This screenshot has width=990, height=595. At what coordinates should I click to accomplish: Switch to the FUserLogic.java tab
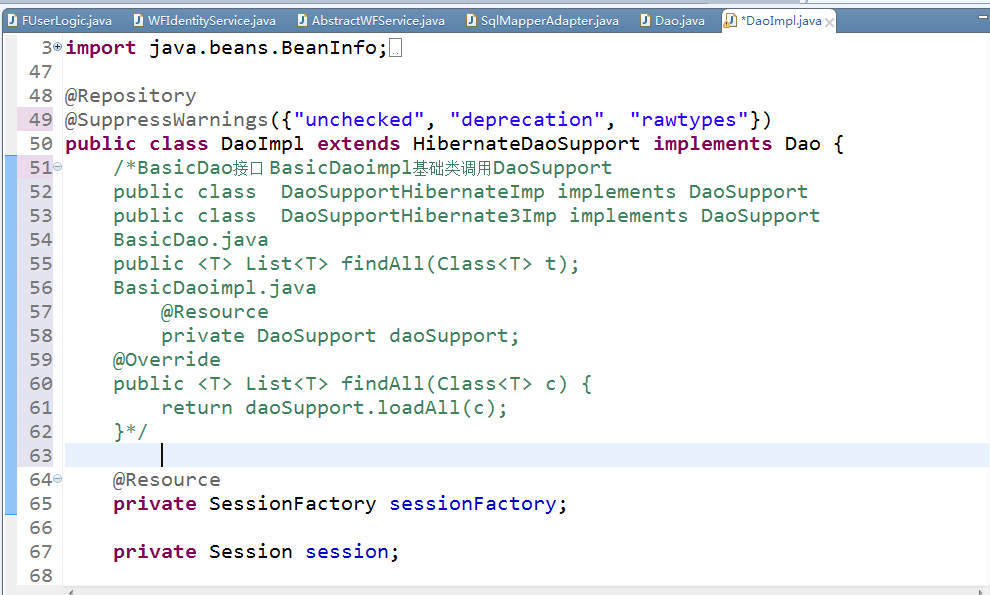point(60,21)
